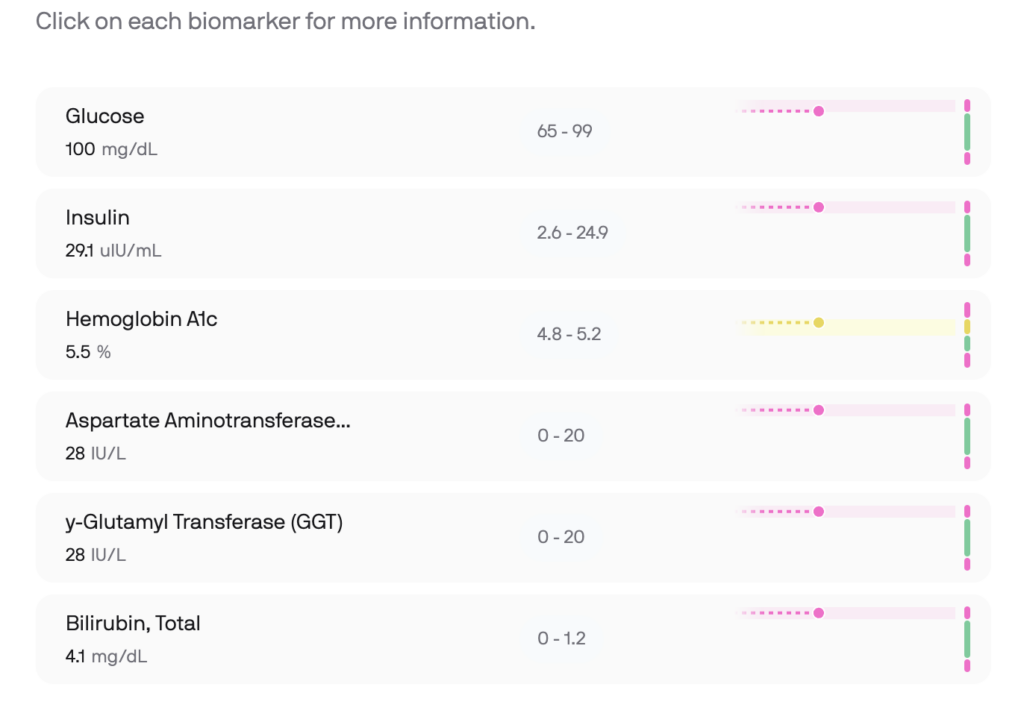Image resolution: width=1024 pixels, height=725 pixels.
Task: Click the pink marker on Aspartate Aminotransferase bar
Action: tap(819, 410)
